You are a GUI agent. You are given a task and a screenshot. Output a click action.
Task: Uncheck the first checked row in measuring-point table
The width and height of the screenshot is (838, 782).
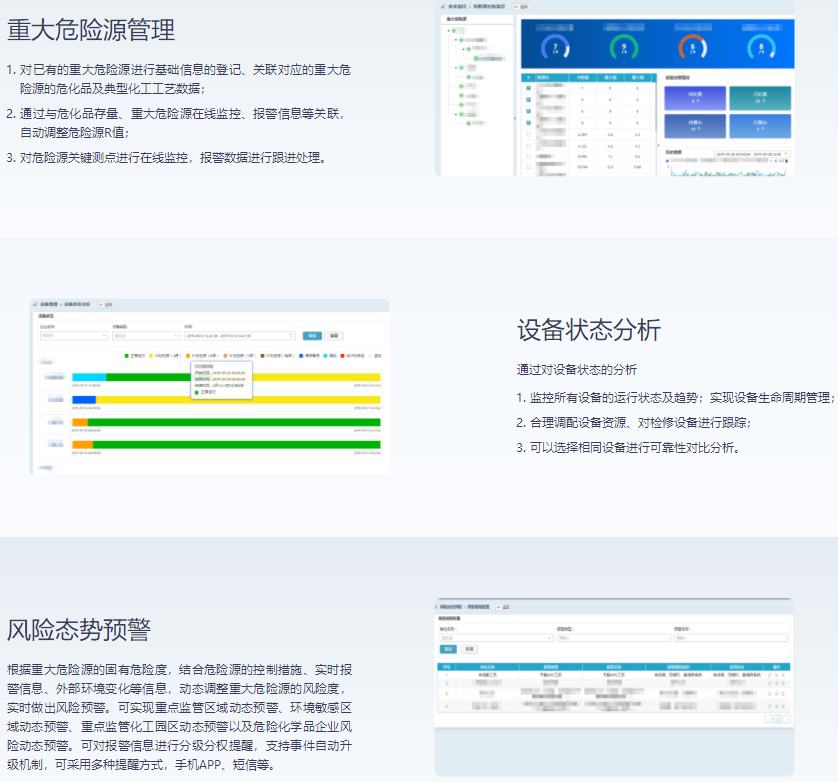point(529,88)
